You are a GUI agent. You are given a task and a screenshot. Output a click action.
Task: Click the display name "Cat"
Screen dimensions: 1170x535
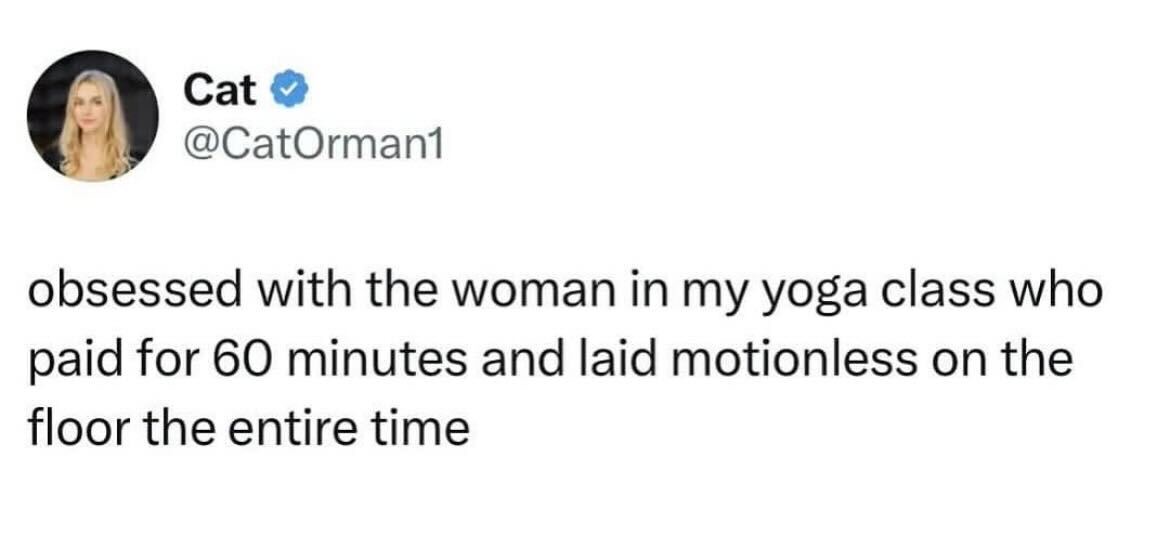[220, 92]
